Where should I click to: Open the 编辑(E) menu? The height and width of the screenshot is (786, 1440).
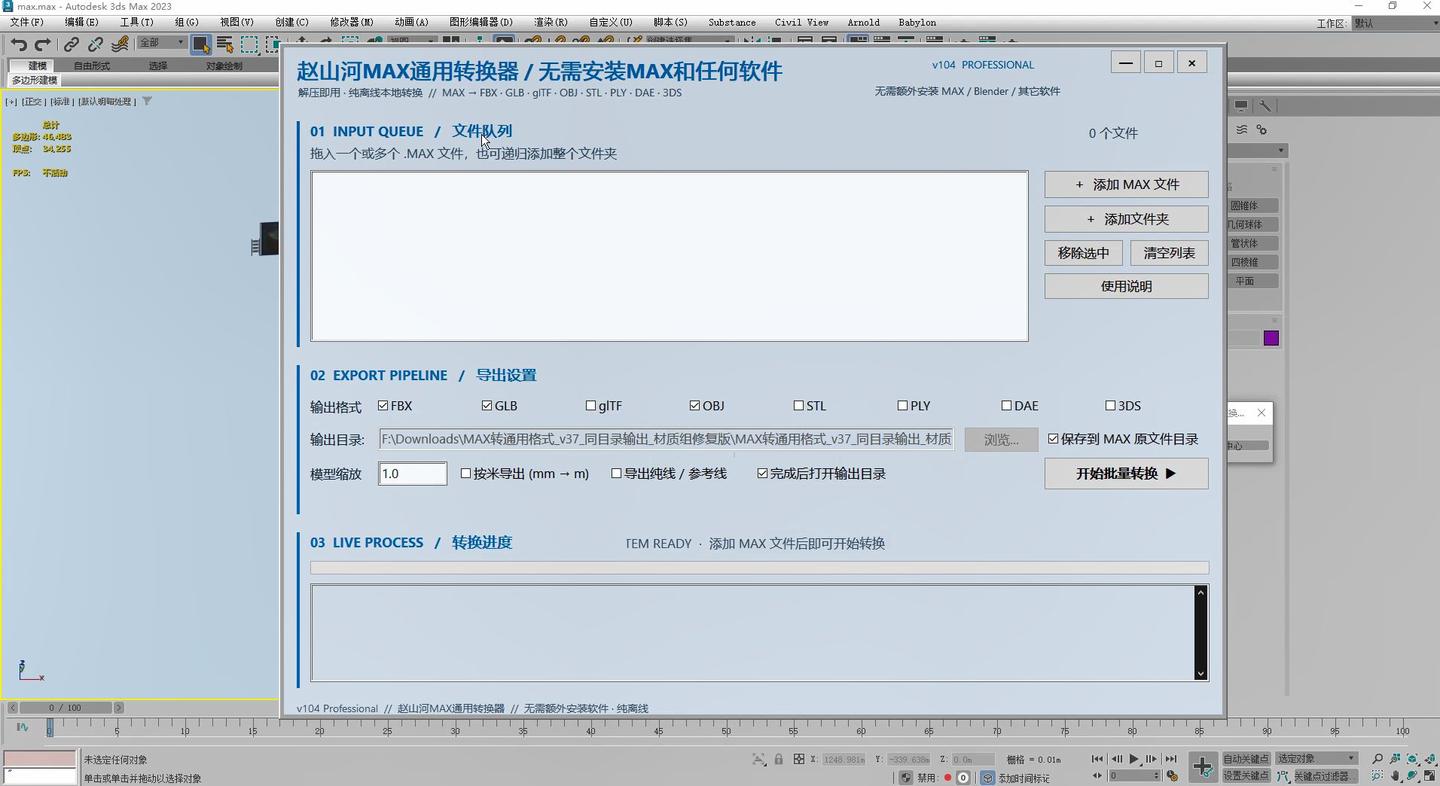[x=81, y=22]
